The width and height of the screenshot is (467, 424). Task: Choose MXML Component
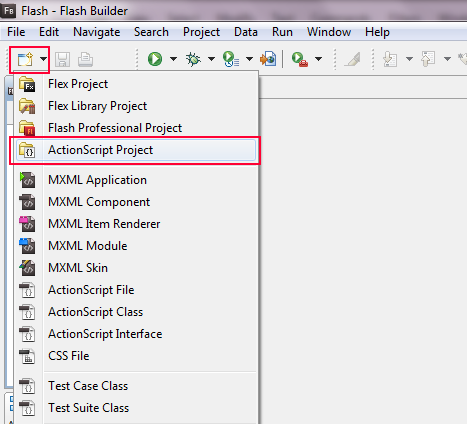(136, 202)
